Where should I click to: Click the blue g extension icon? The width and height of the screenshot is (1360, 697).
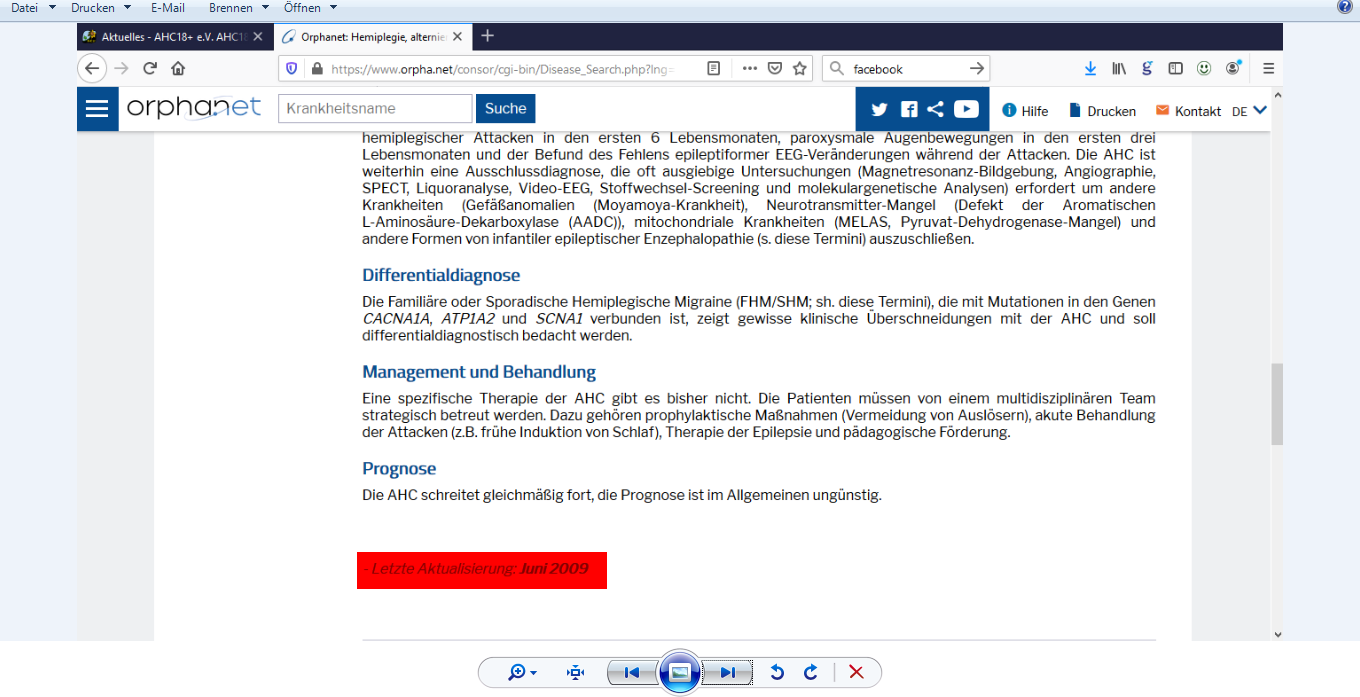click(x=1147, y=69)
